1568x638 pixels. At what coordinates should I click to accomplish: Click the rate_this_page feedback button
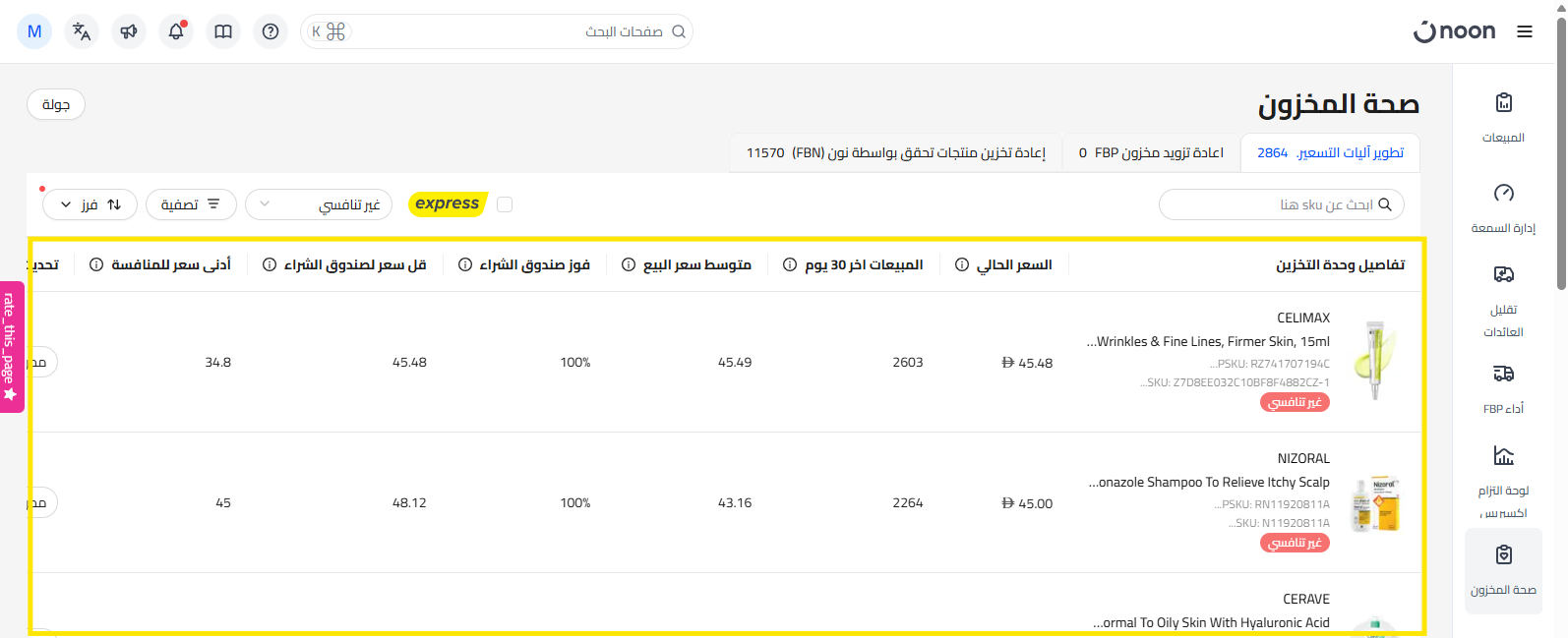(x=11, y=346)
